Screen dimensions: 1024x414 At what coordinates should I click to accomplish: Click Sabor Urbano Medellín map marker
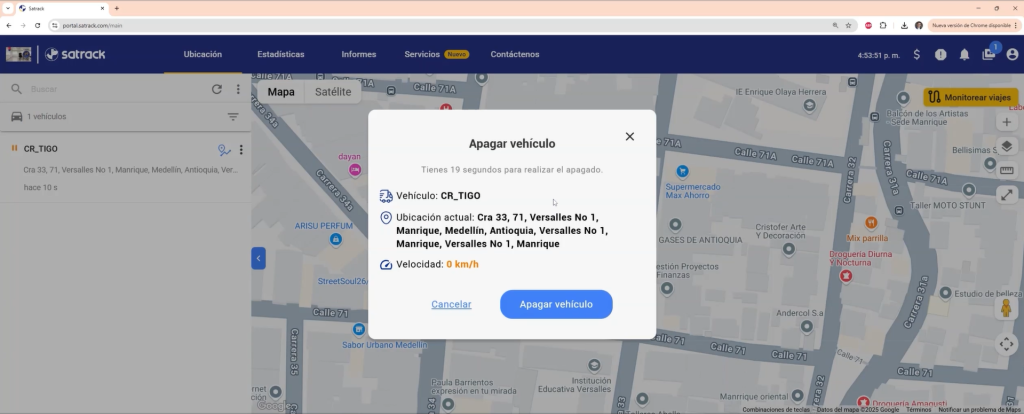pos(359,329)
